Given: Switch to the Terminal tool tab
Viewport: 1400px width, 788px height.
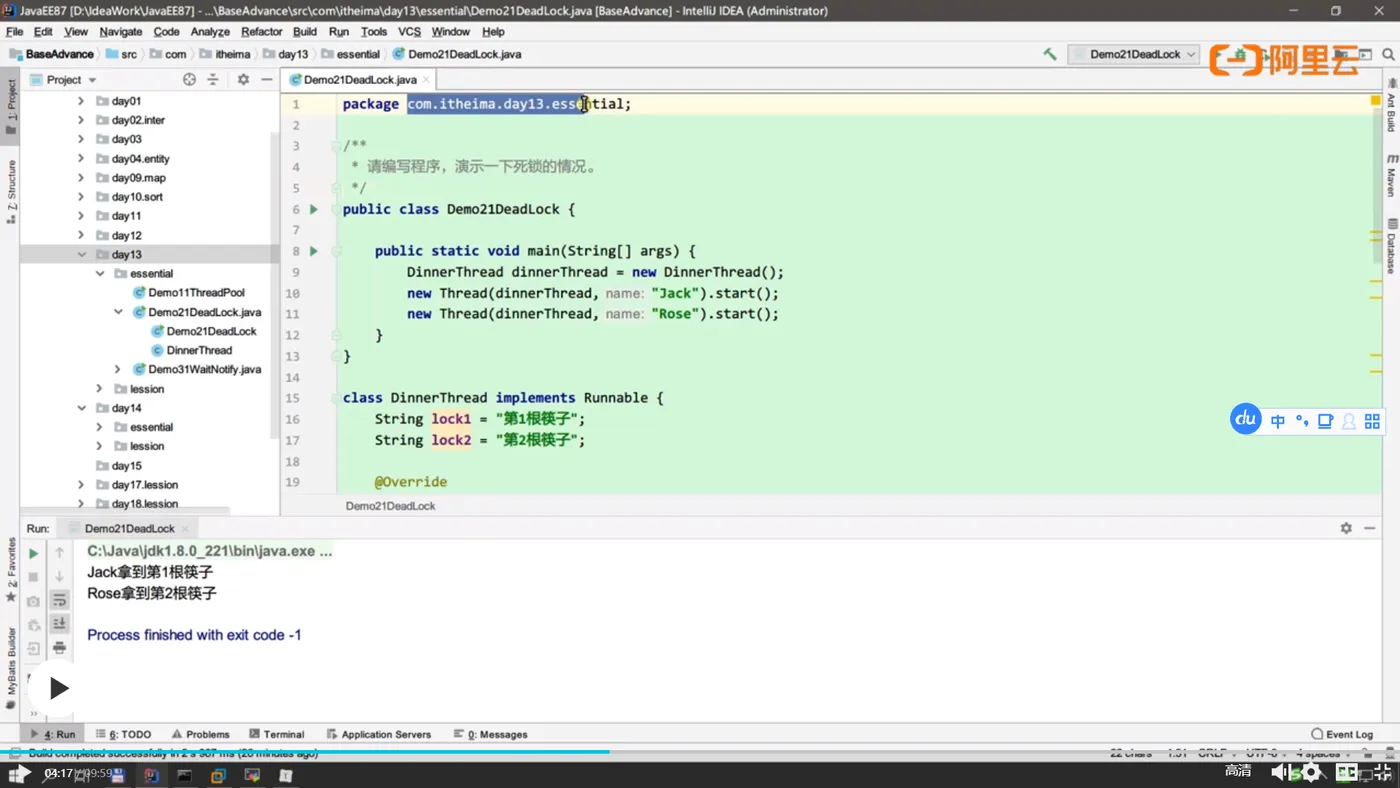Looking at the screenshot, I should (276, 734).
